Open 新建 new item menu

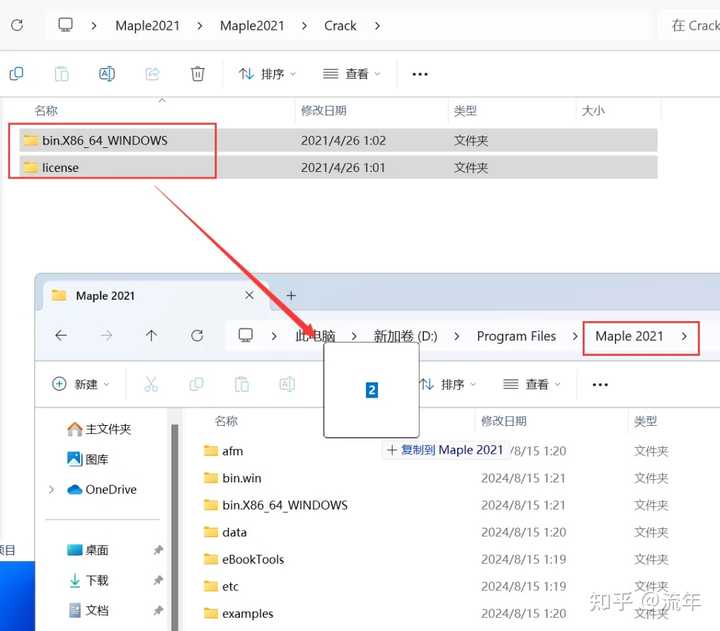click(x=80, y=384)
